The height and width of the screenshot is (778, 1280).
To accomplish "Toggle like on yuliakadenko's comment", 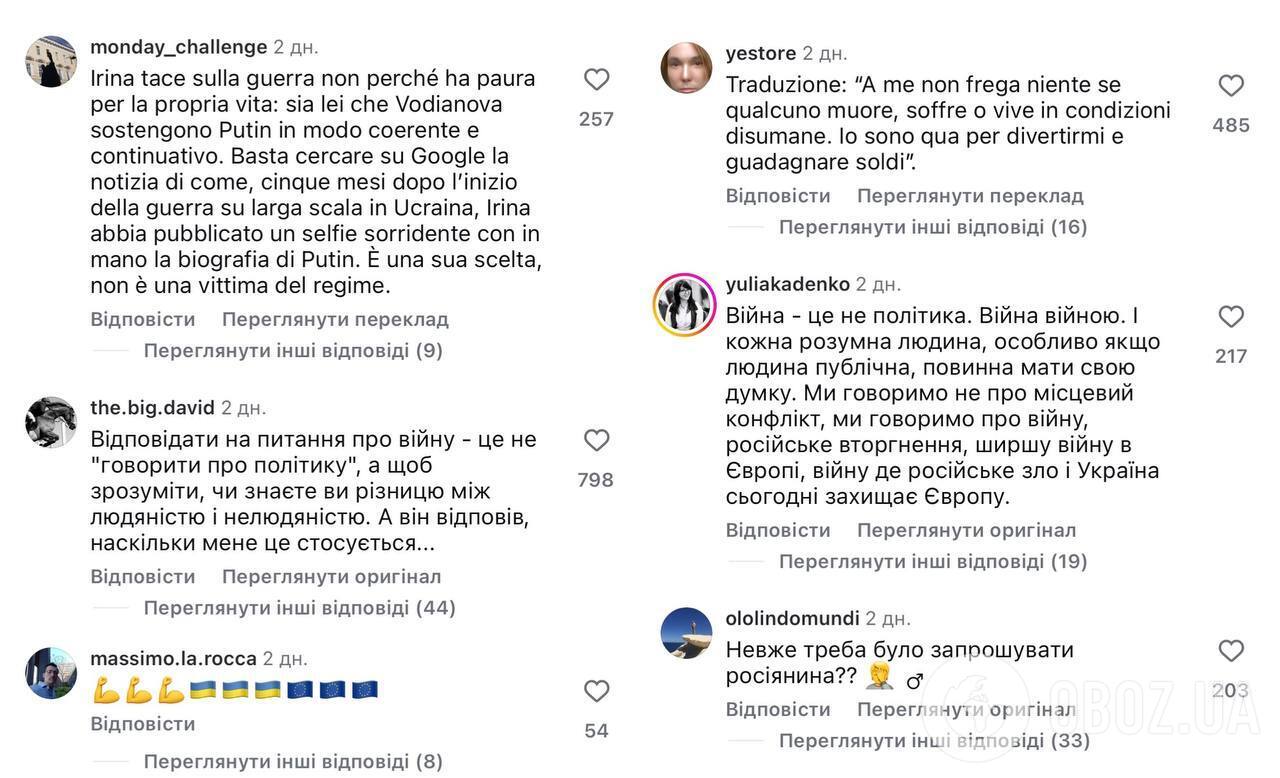I will click(x=1230, y=317).
